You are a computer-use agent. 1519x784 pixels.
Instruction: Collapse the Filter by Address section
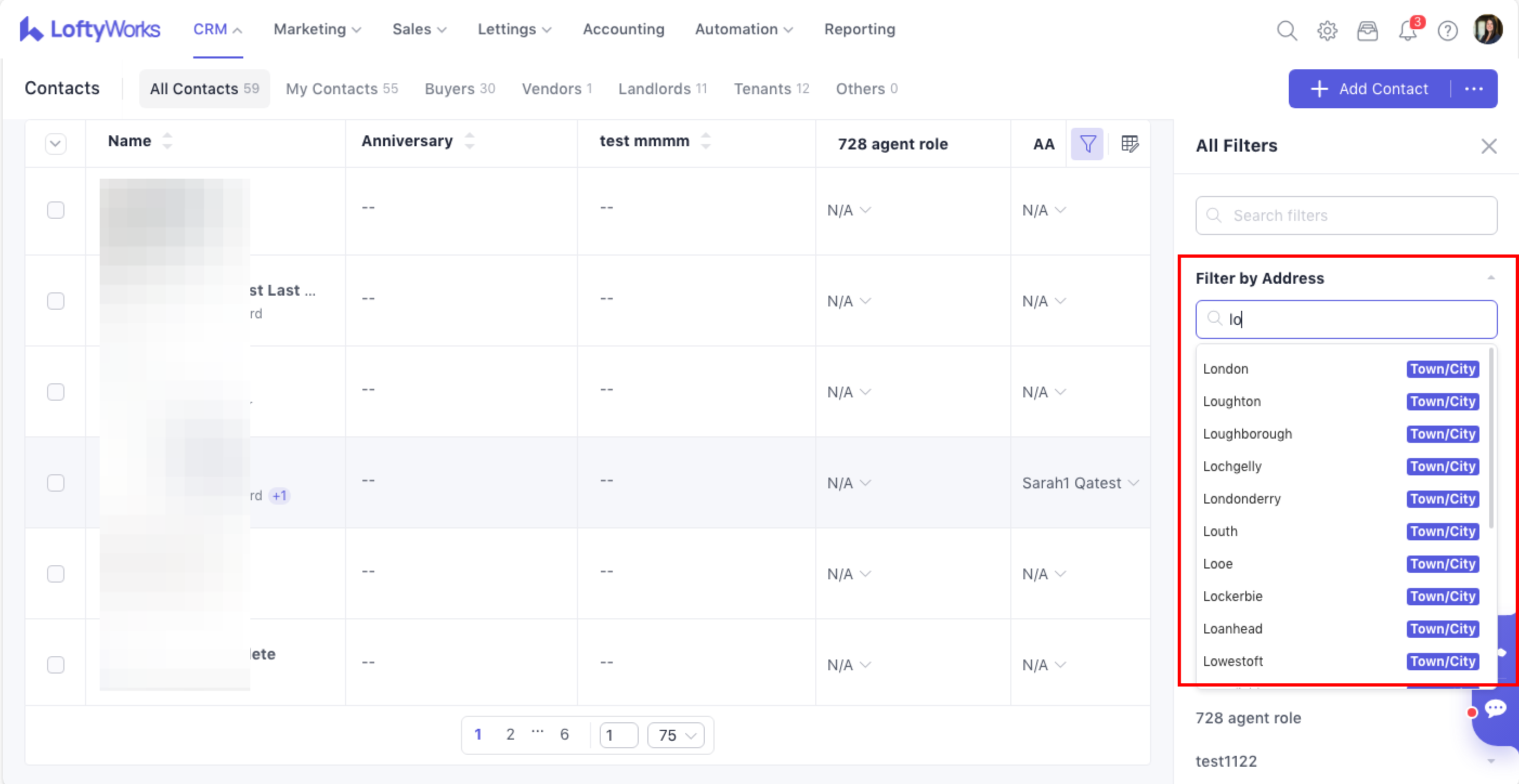pos(1491,278)
